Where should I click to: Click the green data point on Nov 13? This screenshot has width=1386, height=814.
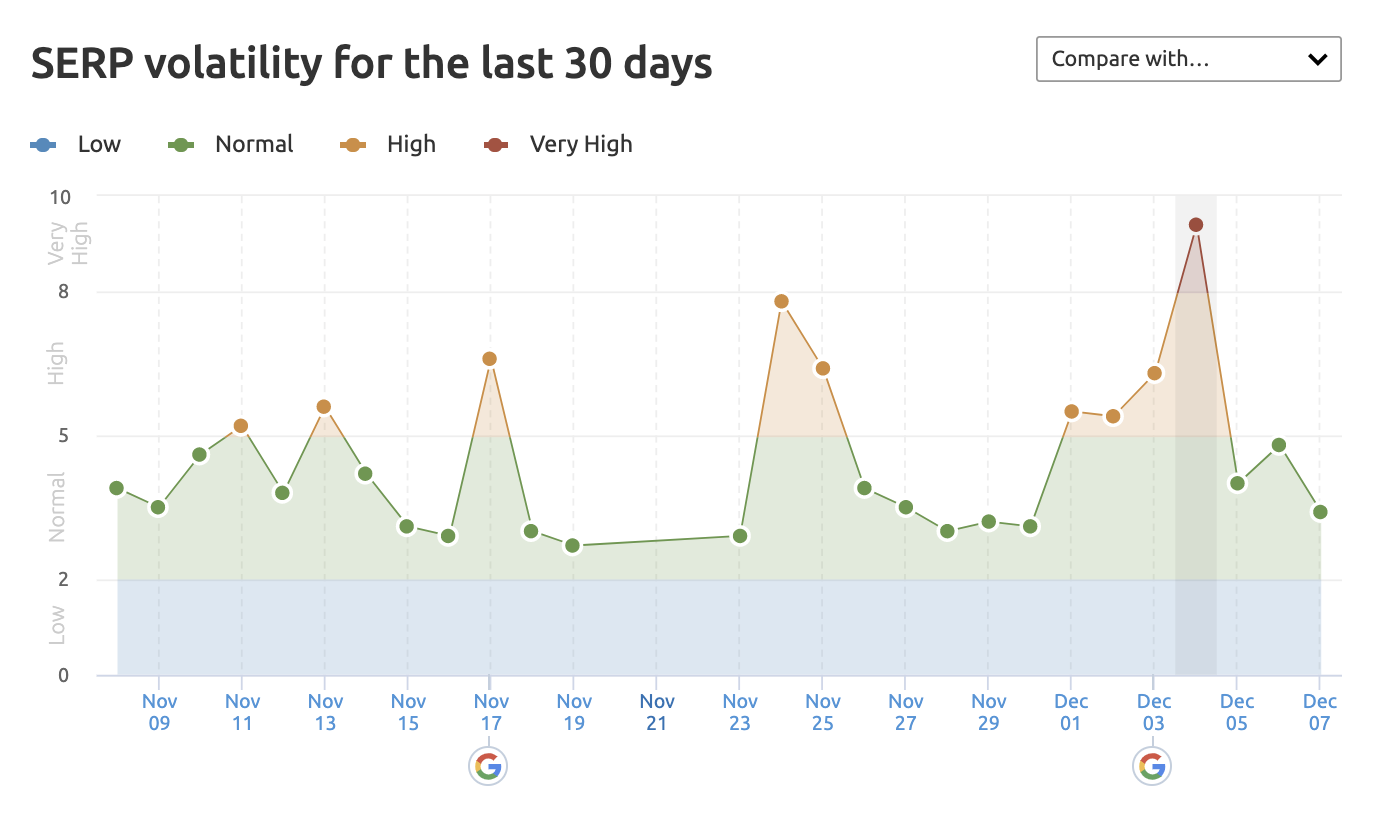tap(324, 407)
